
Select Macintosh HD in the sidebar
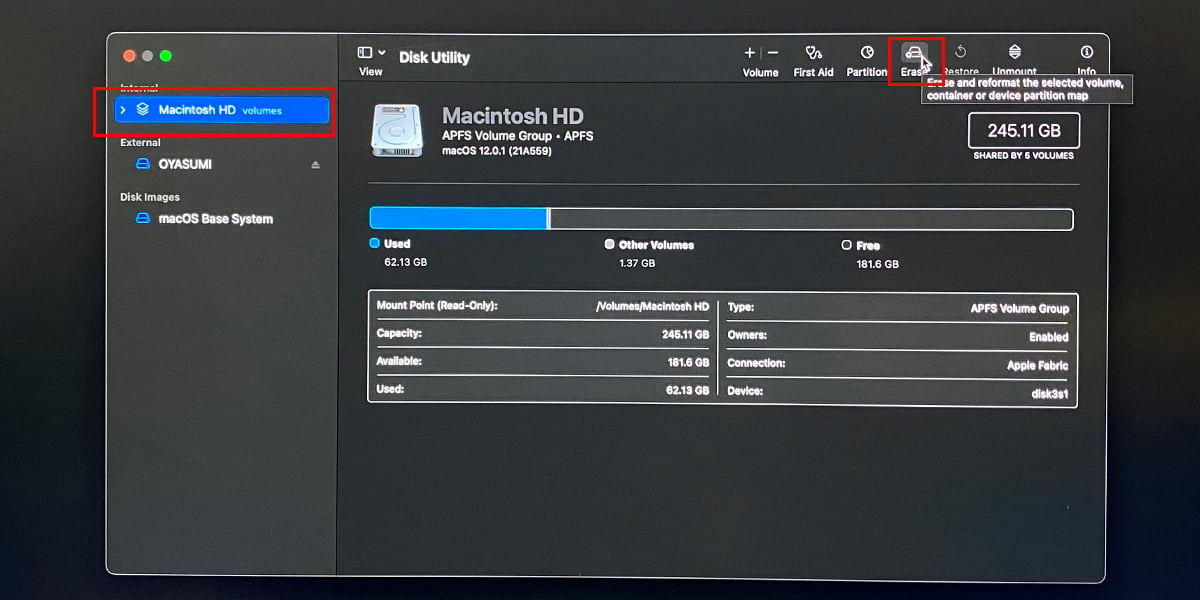click(x=197, y=110)
